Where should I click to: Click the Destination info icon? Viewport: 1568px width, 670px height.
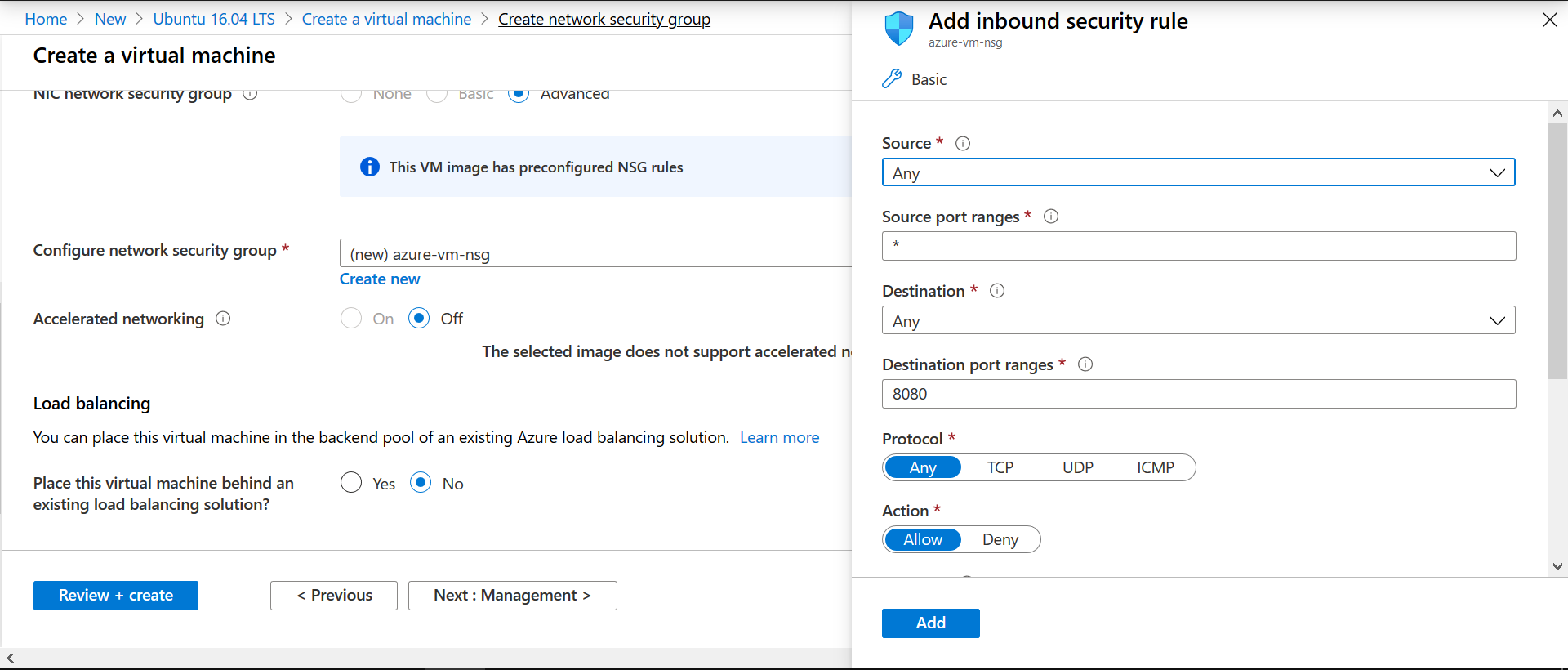[997, 291]
